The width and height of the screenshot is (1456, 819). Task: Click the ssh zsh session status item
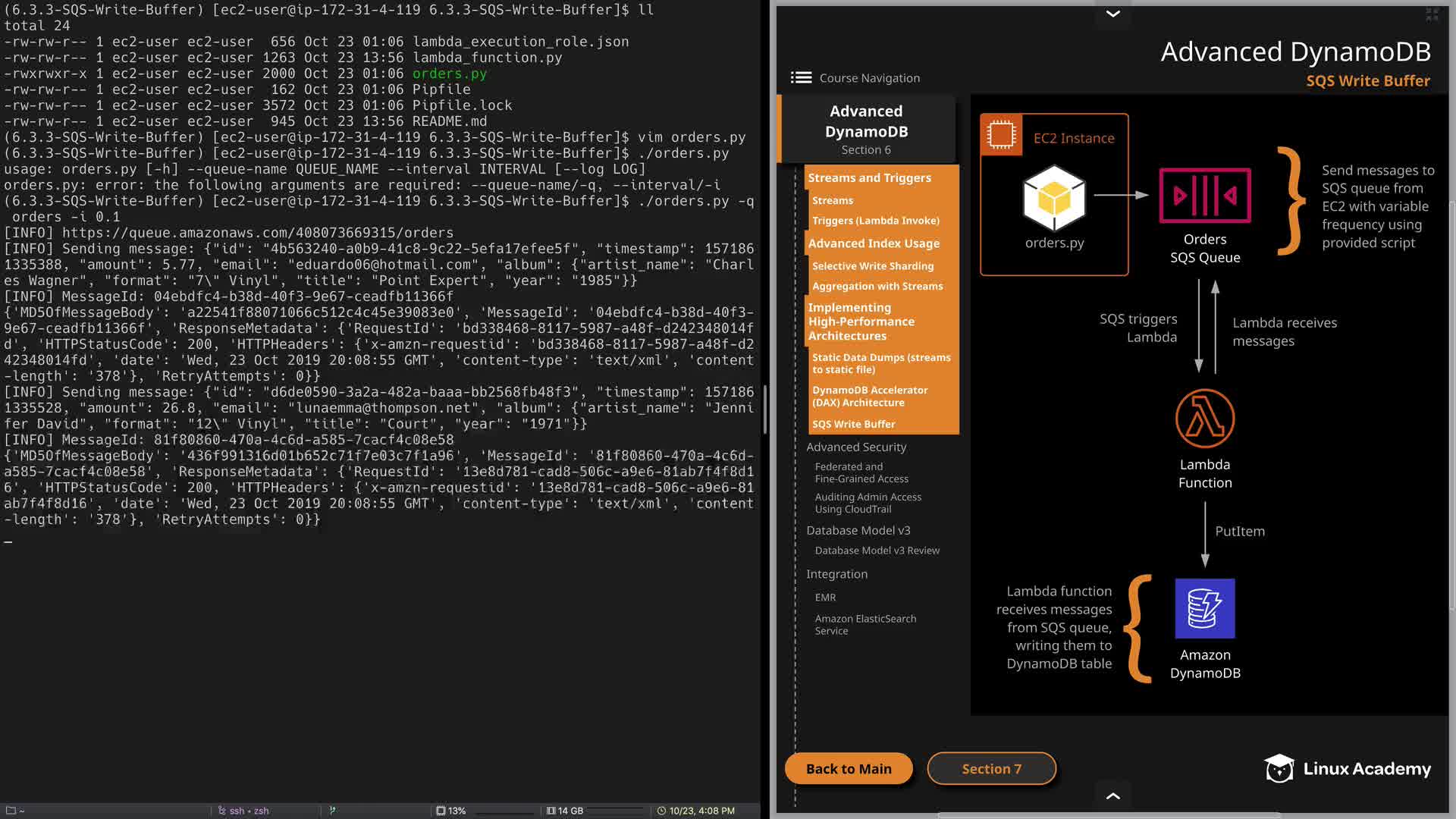[243, 811]
